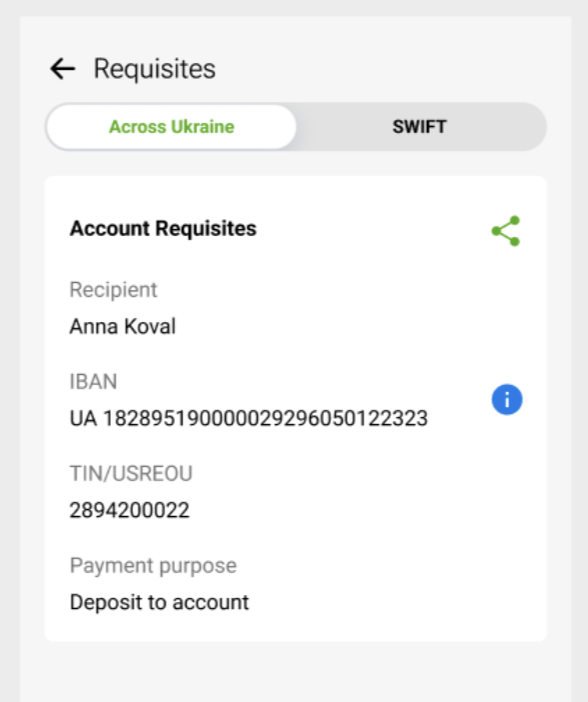Go back using the arrow icon
The height and width of the screenshot is (702, 588).
pyautogui.click(x=62, y=69)
